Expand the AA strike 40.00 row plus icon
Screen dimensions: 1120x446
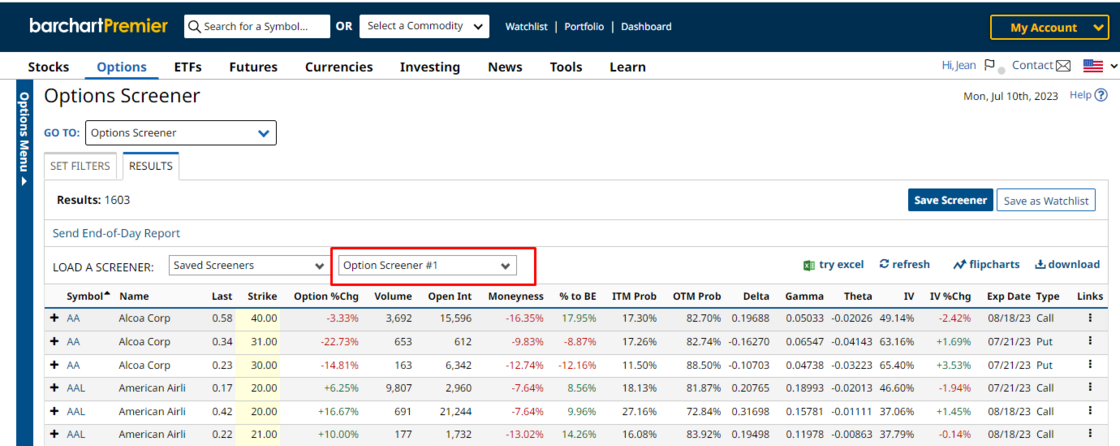pyautogui.click(x=54, y=317)
